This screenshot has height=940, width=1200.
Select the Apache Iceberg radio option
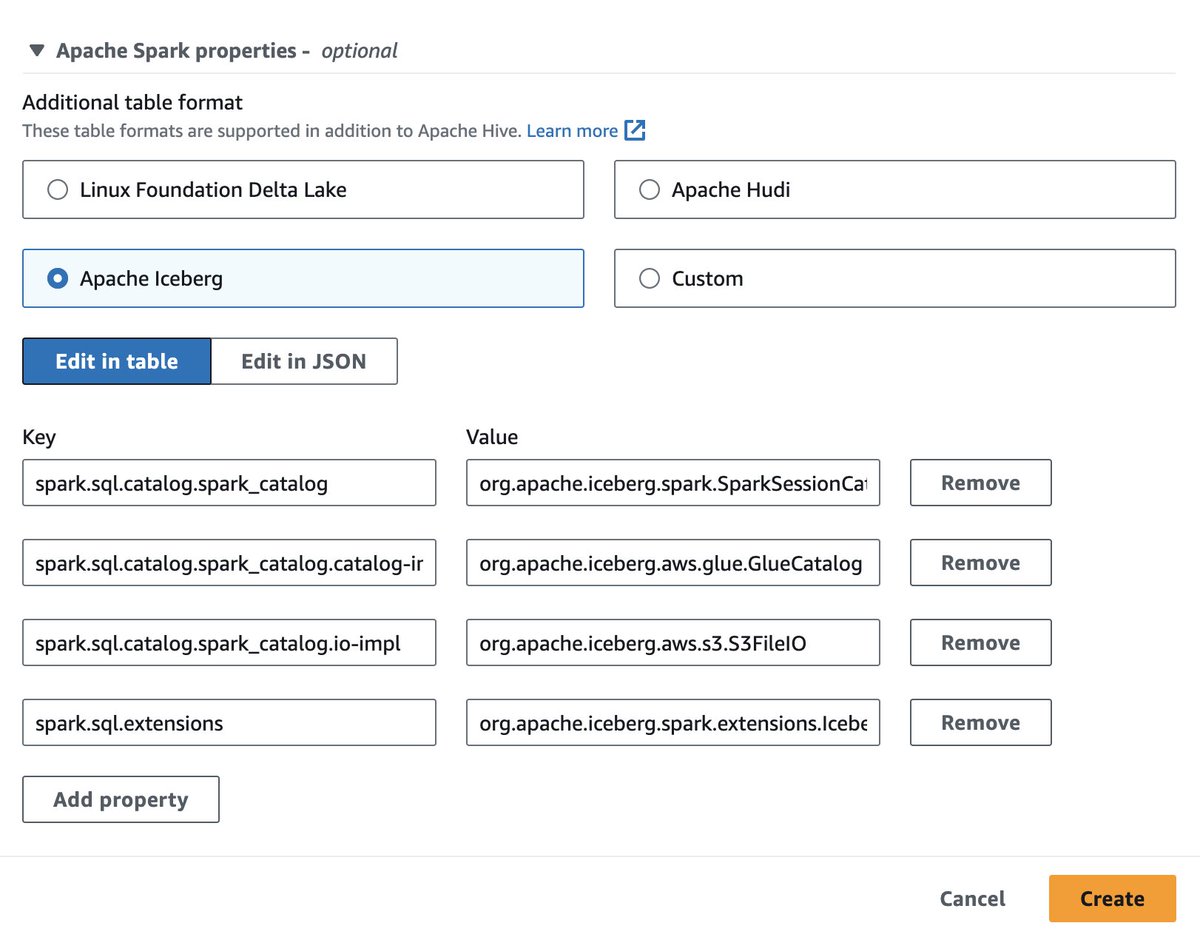pyautogui.click(x=303, y=278)
